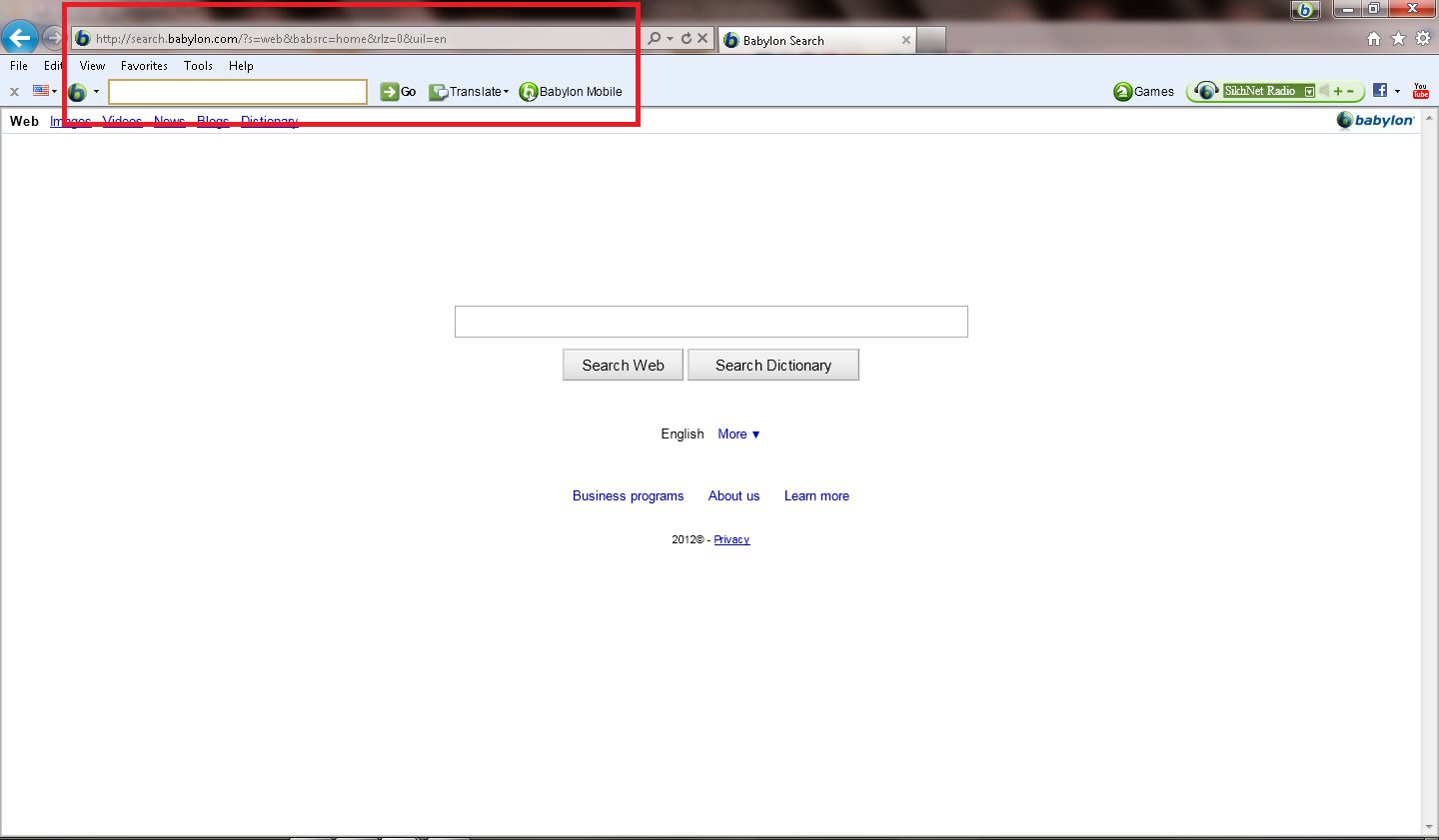Open the Learn more link
Screen dimensions: 1439x840
point(816,496)
